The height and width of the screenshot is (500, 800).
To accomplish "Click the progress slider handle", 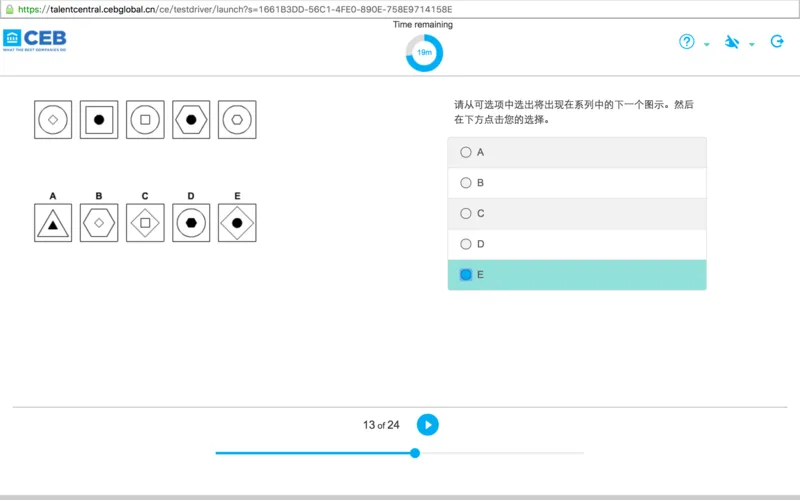I will click(x=415, y=453).
